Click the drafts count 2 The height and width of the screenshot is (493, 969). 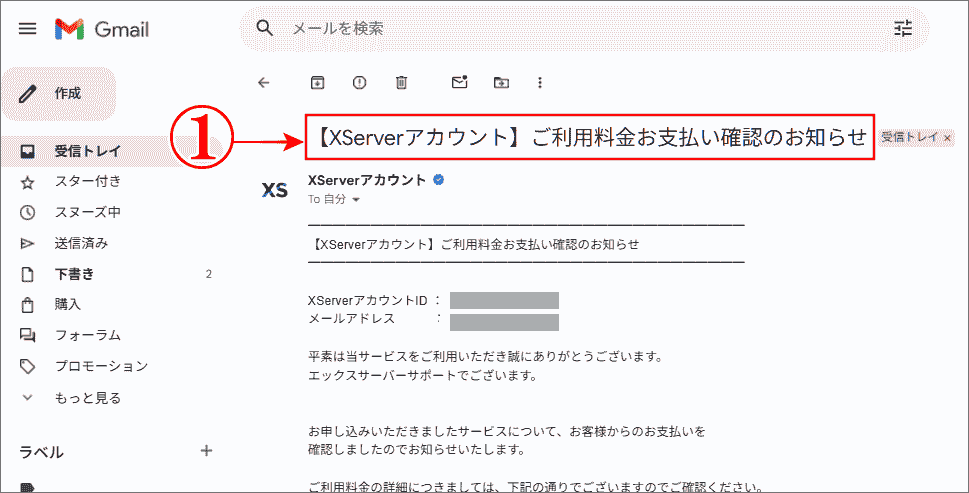[208, 274]
